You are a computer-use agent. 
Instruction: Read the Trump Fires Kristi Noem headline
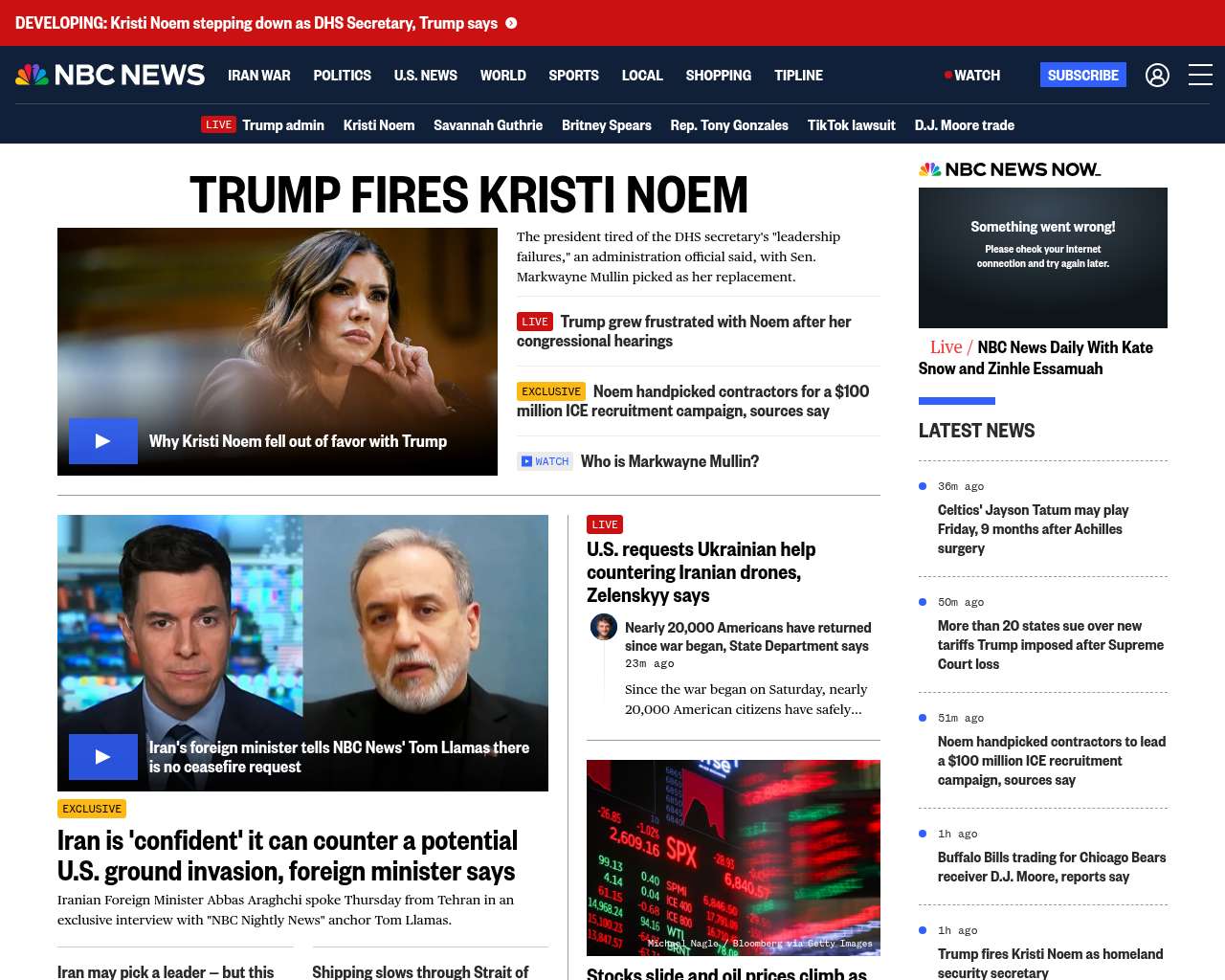[x=468, y=195]
